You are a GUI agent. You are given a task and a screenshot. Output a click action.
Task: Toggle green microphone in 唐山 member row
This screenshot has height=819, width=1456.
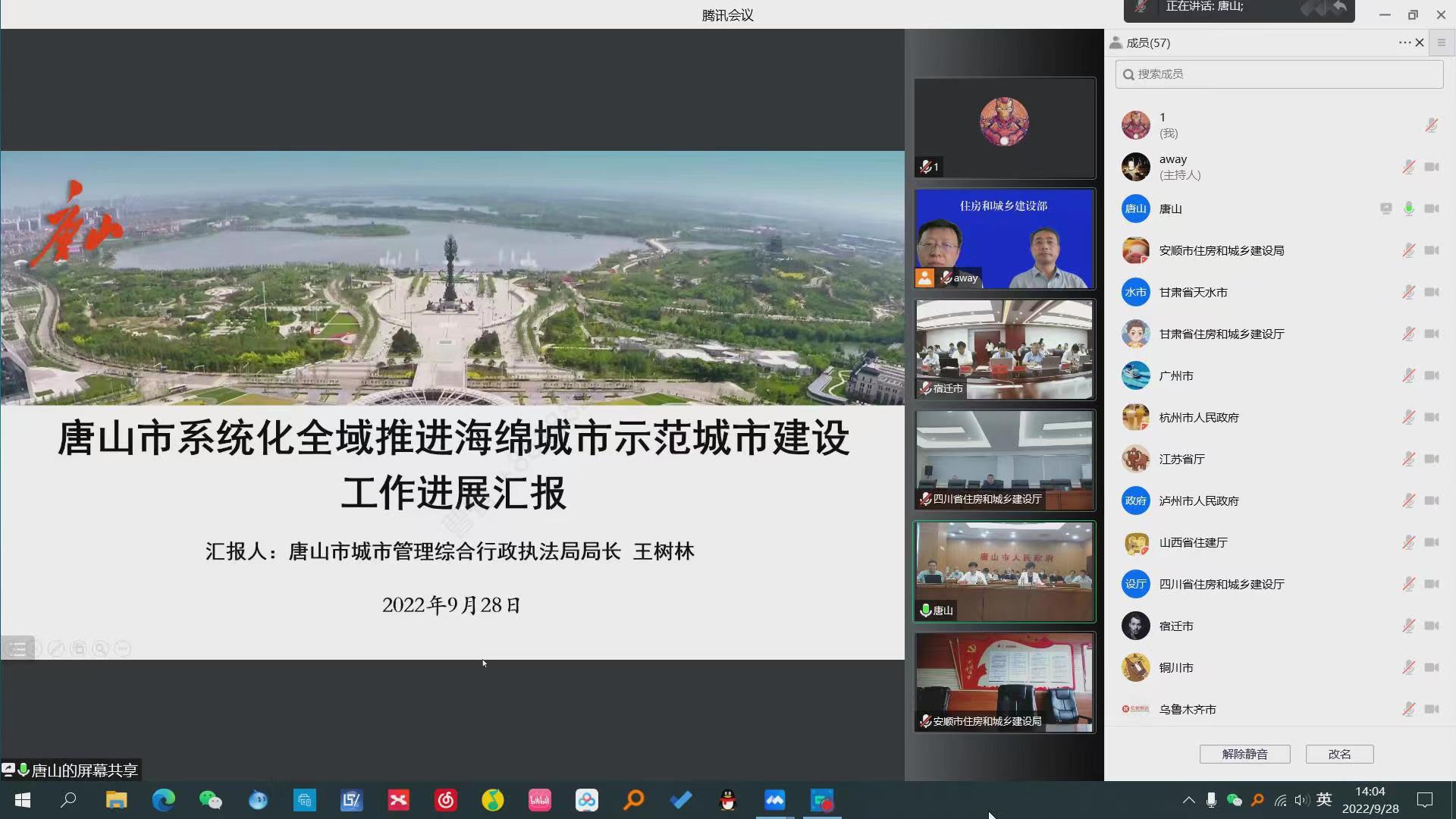[1408, 209]
